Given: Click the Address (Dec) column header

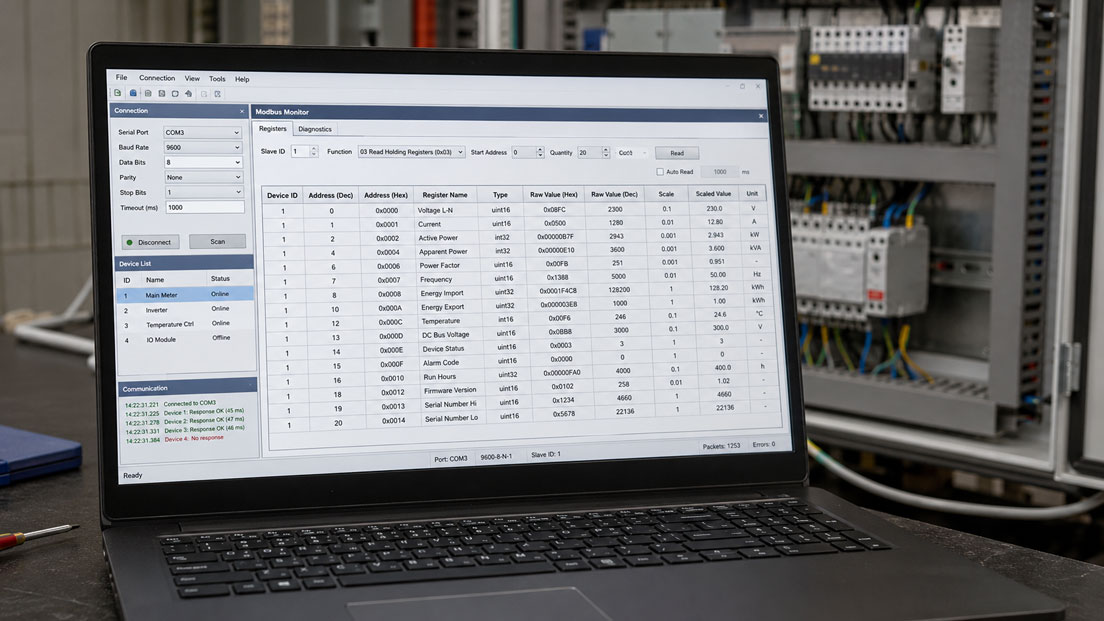Looking at the screenshot, I should [x=330, y=196].
